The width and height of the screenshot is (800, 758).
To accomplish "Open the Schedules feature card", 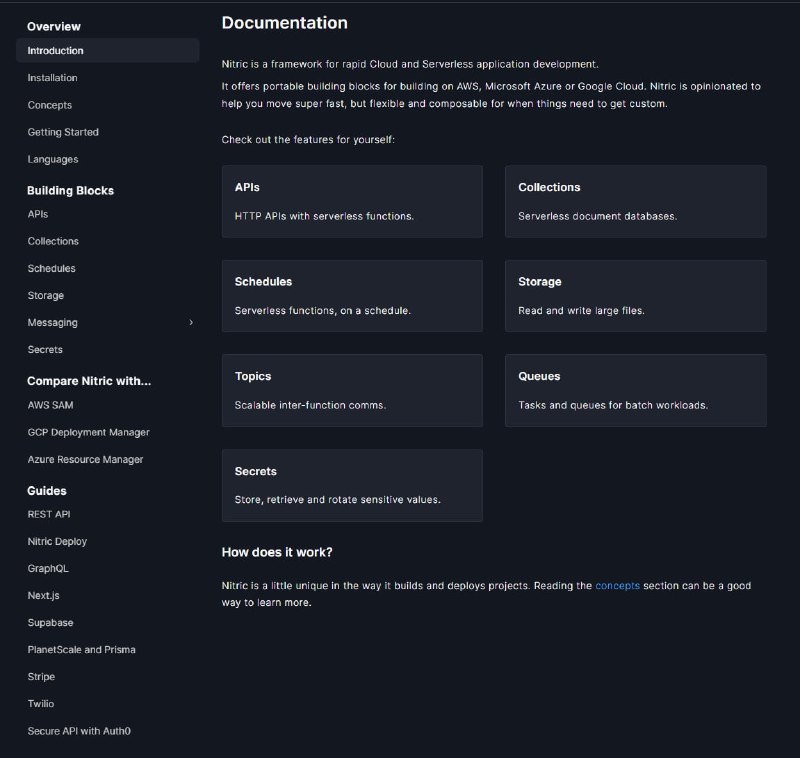I will pos(352,296).
